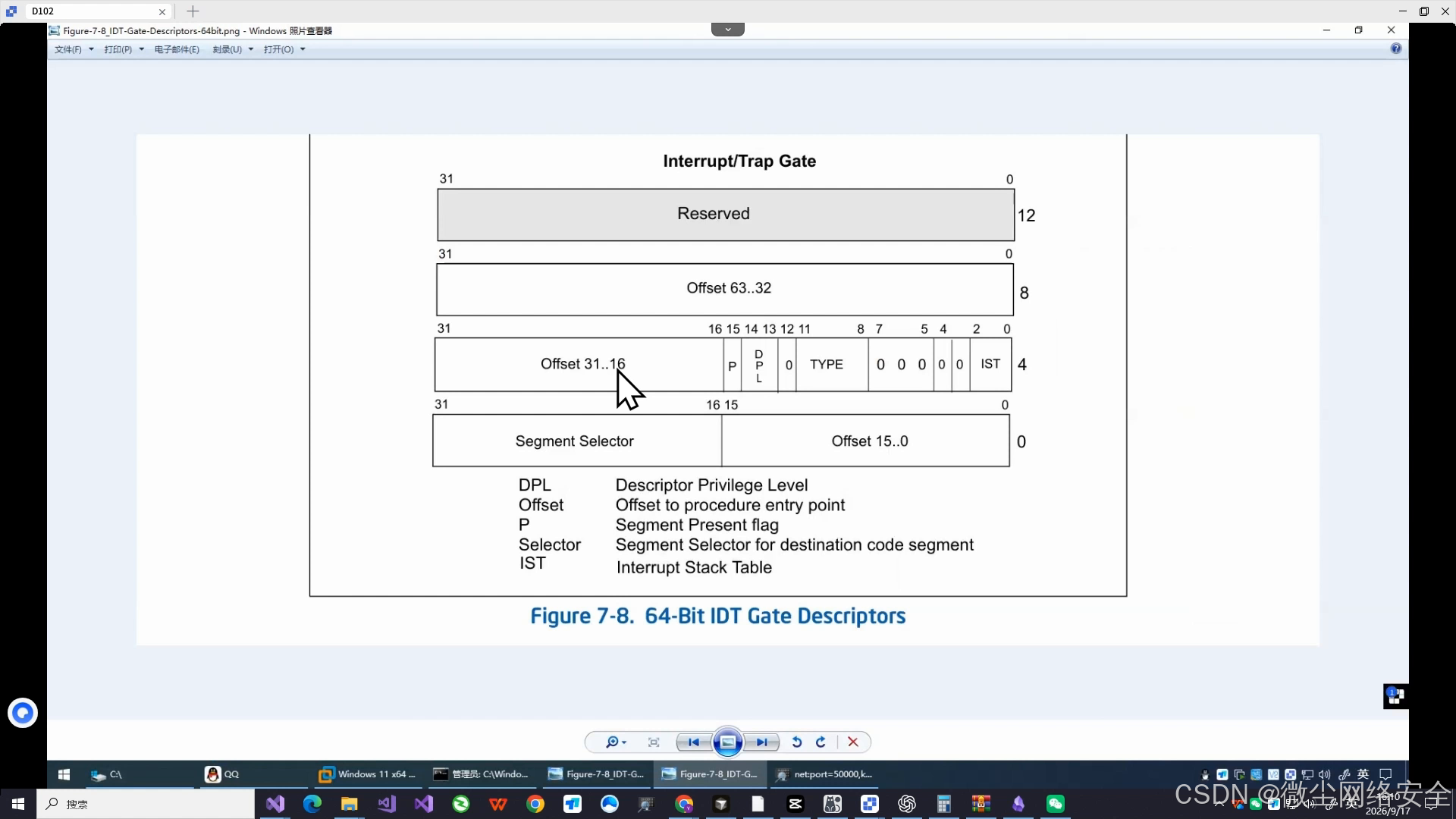
Task: Open the WeChat taskbar icon
Action: (x=1055, y=804)
